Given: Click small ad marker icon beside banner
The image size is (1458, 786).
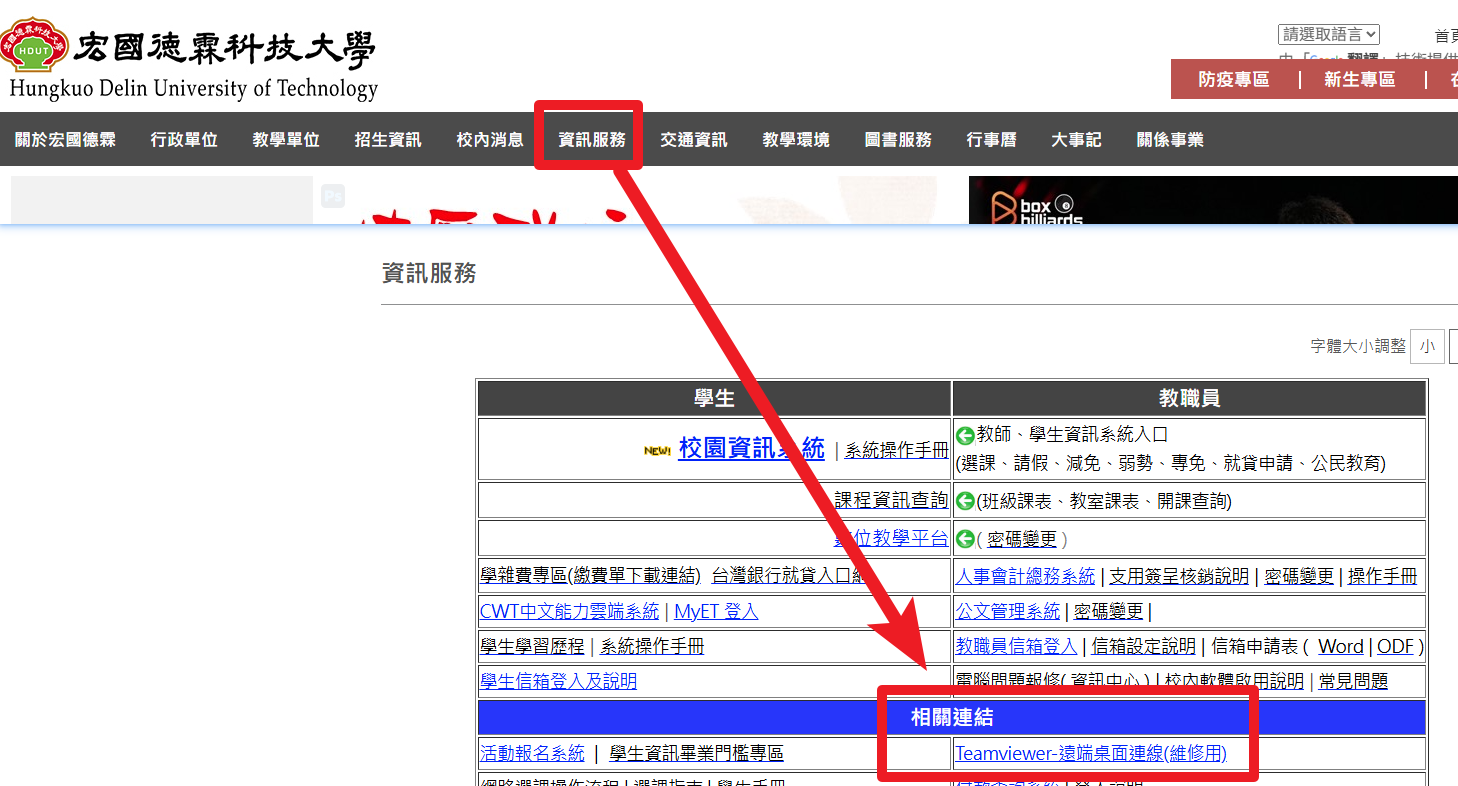Looking at the screenshot, I should pos(333,196).
